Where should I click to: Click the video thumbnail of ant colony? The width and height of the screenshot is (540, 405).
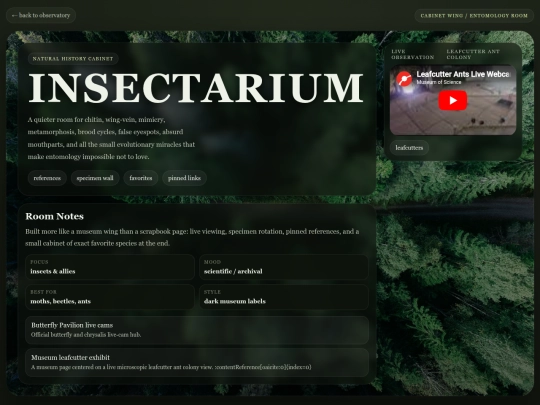453,100
